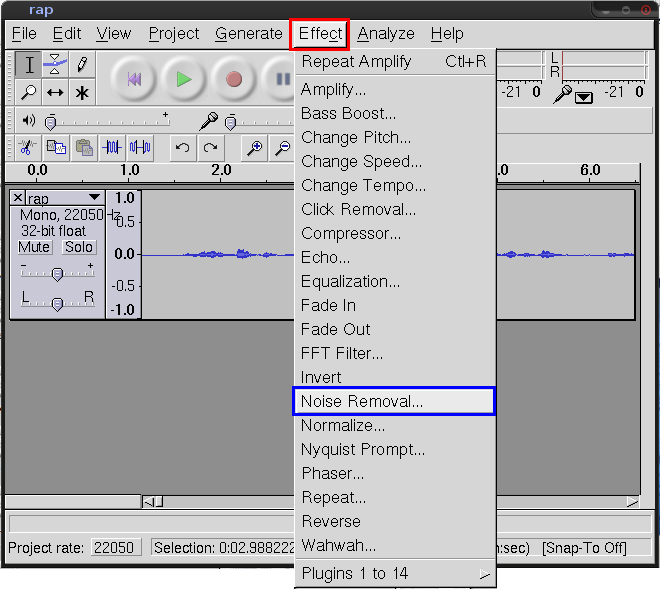This screenshot has height=589, width=660.
Task: Click the Project rate 22050 field
Action: coord(116,548)
